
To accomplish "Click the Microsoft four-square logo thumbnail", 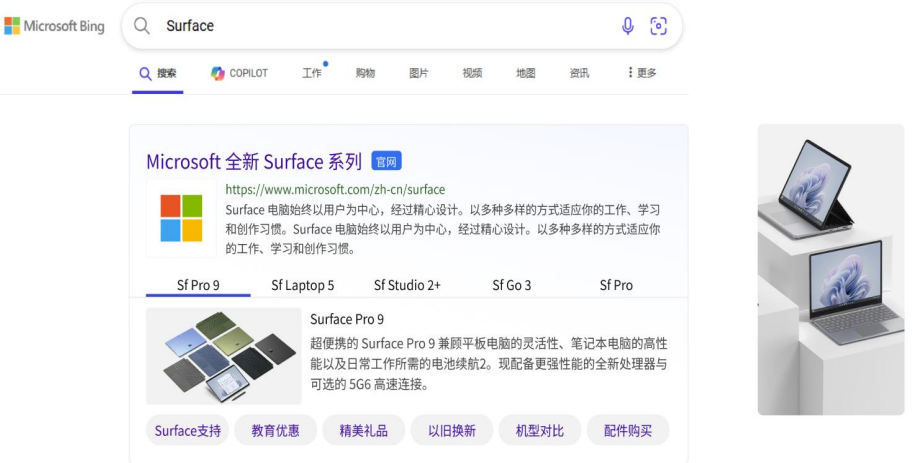I will pos(182,219).
